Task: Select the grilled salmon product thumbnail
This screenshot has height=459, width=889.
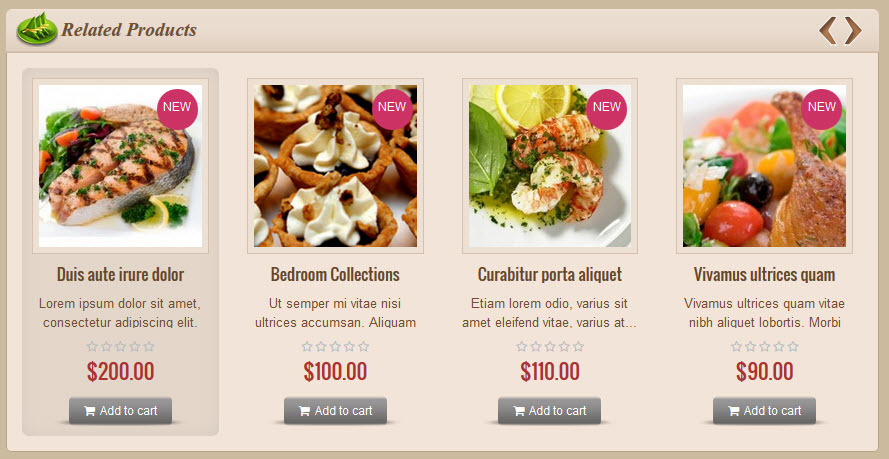Action: (x=120, y=166)
